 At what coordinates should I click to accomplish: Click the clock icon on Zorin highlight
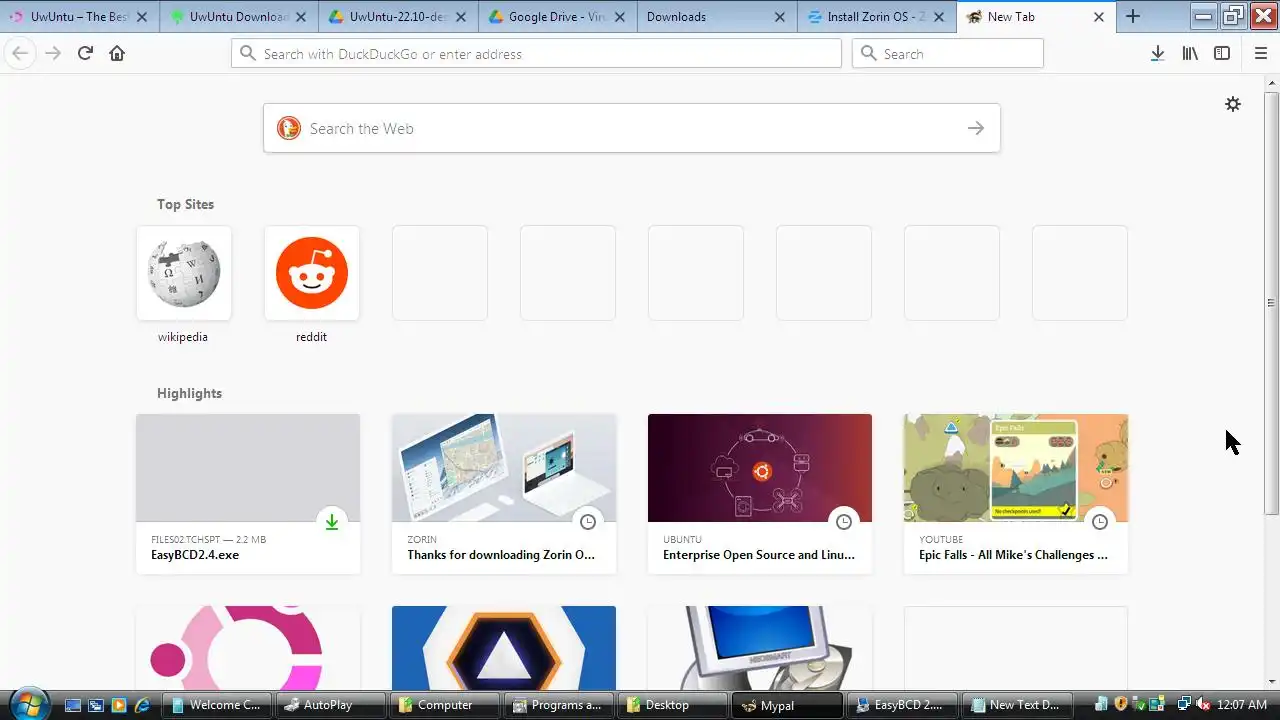[x=588, y=522]
